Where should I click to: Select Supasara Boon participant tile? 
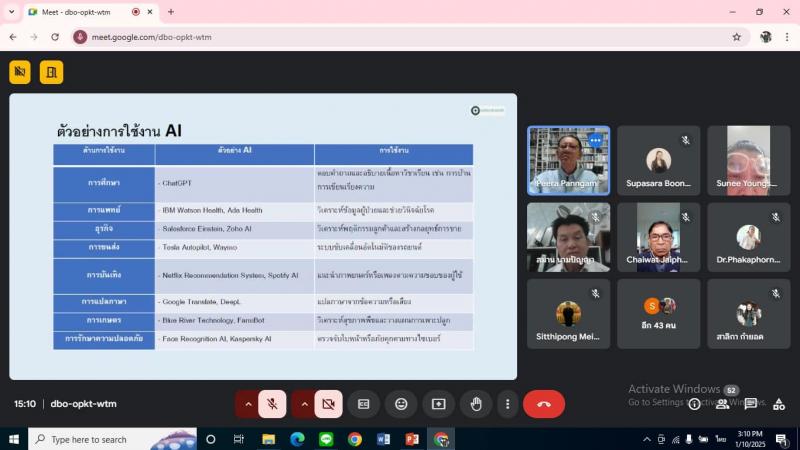(x=658, y=161)
